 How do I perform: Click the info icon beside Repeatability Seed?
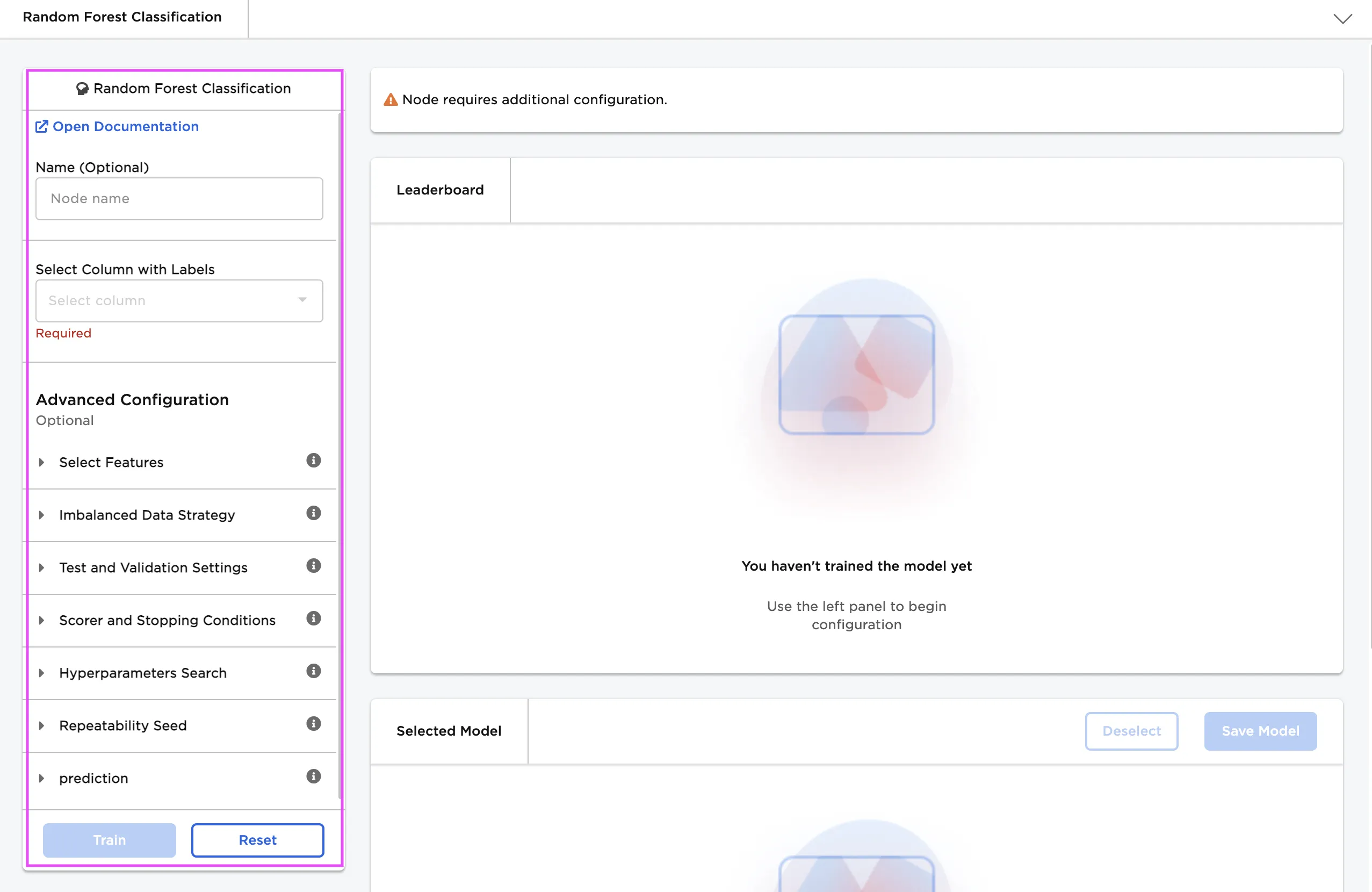313,724
